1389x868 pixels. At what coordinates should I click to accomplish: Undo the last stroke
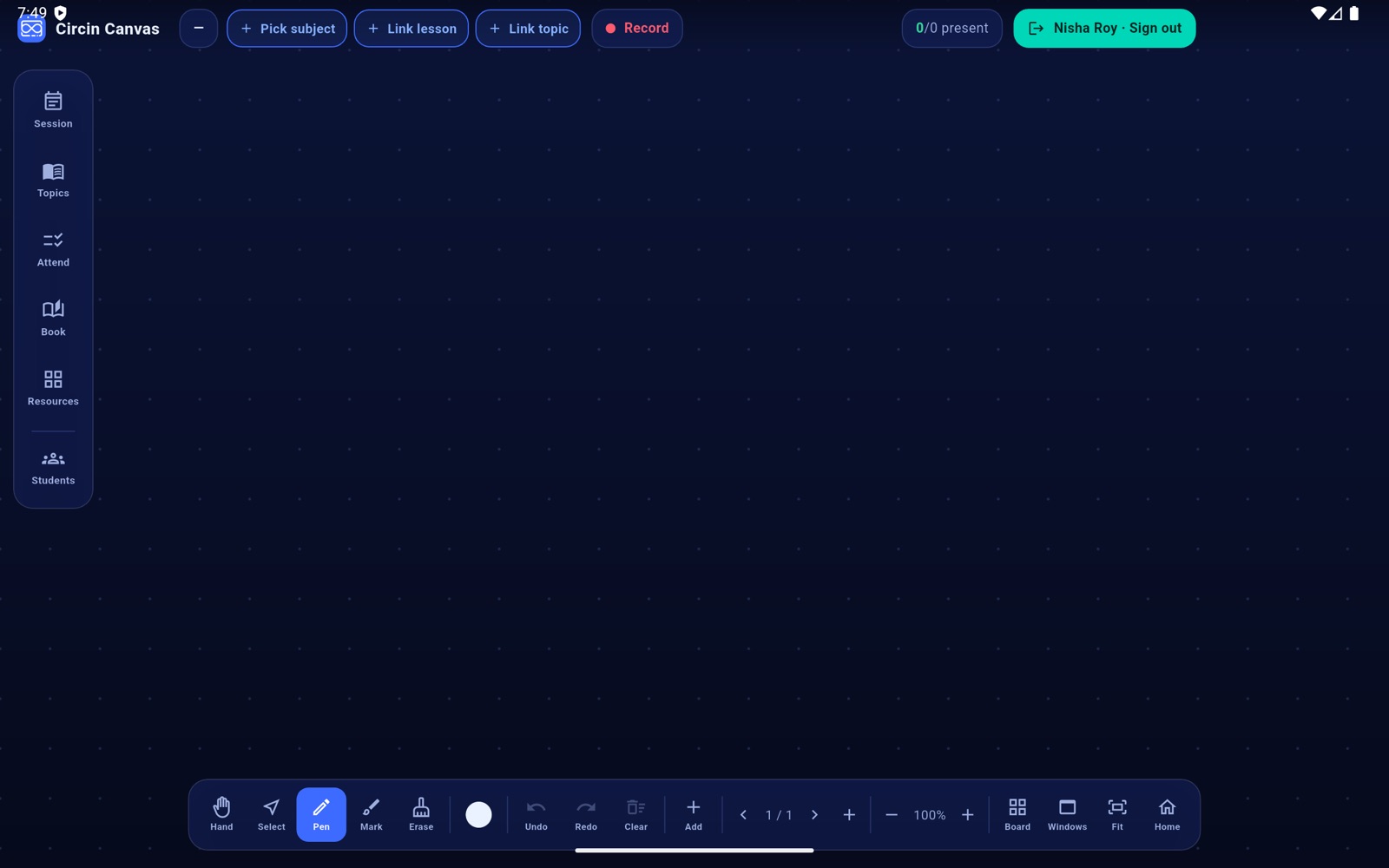(536, 814)
